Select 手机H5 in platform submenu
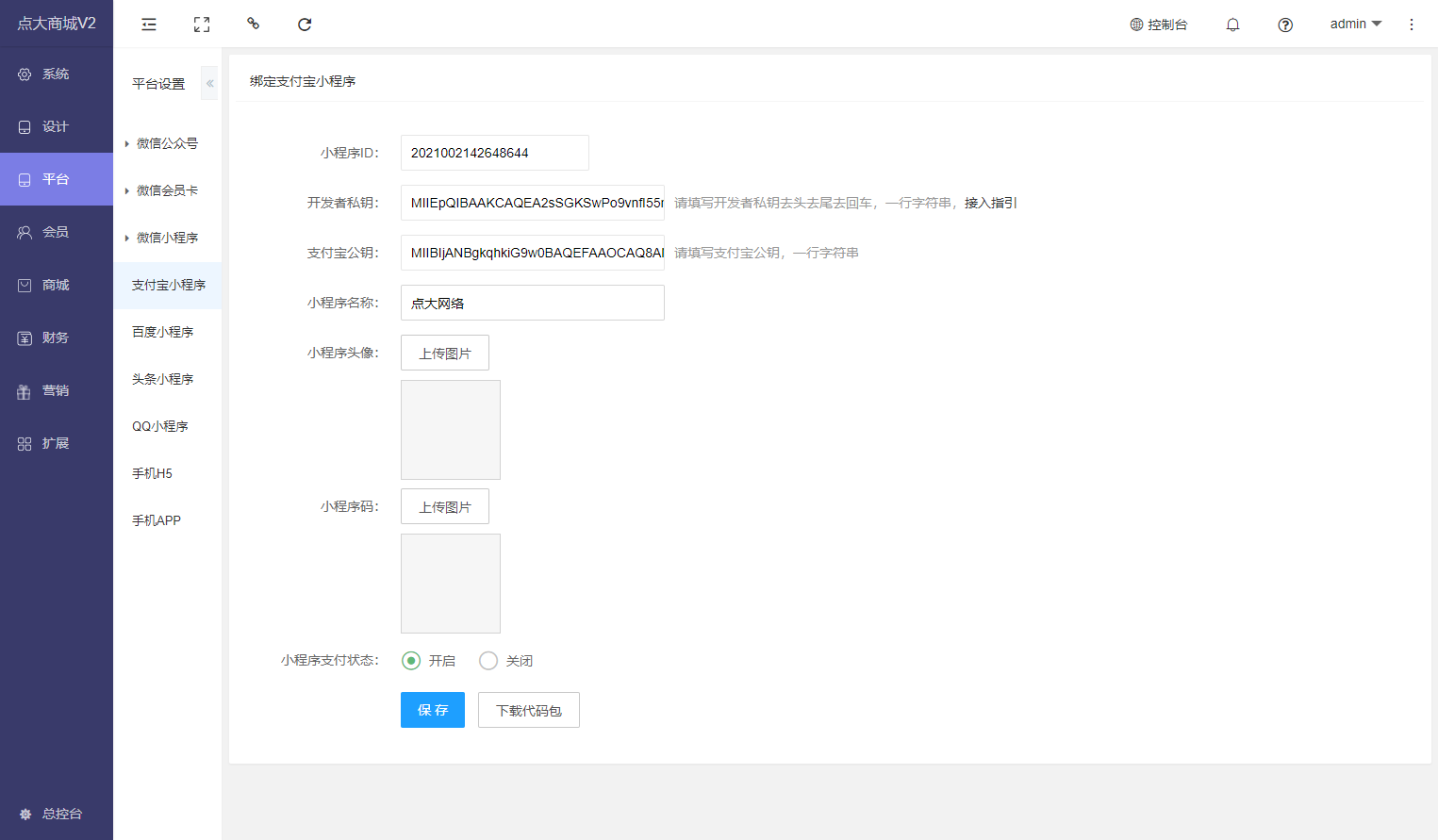The width and height of the screenshot is (1438, 840). tap(168, 473)
